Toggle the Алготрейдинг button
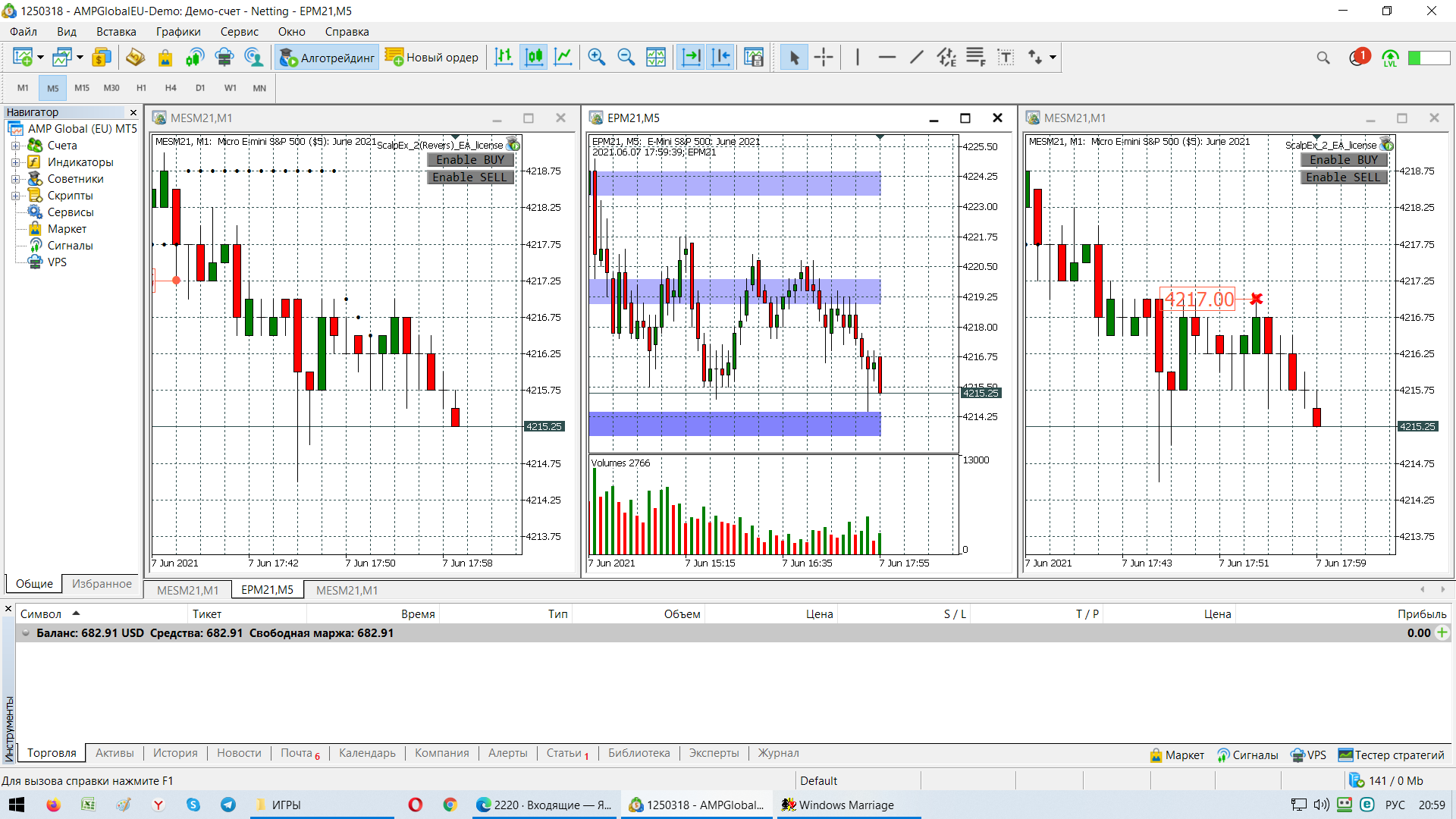 (327, 58)
